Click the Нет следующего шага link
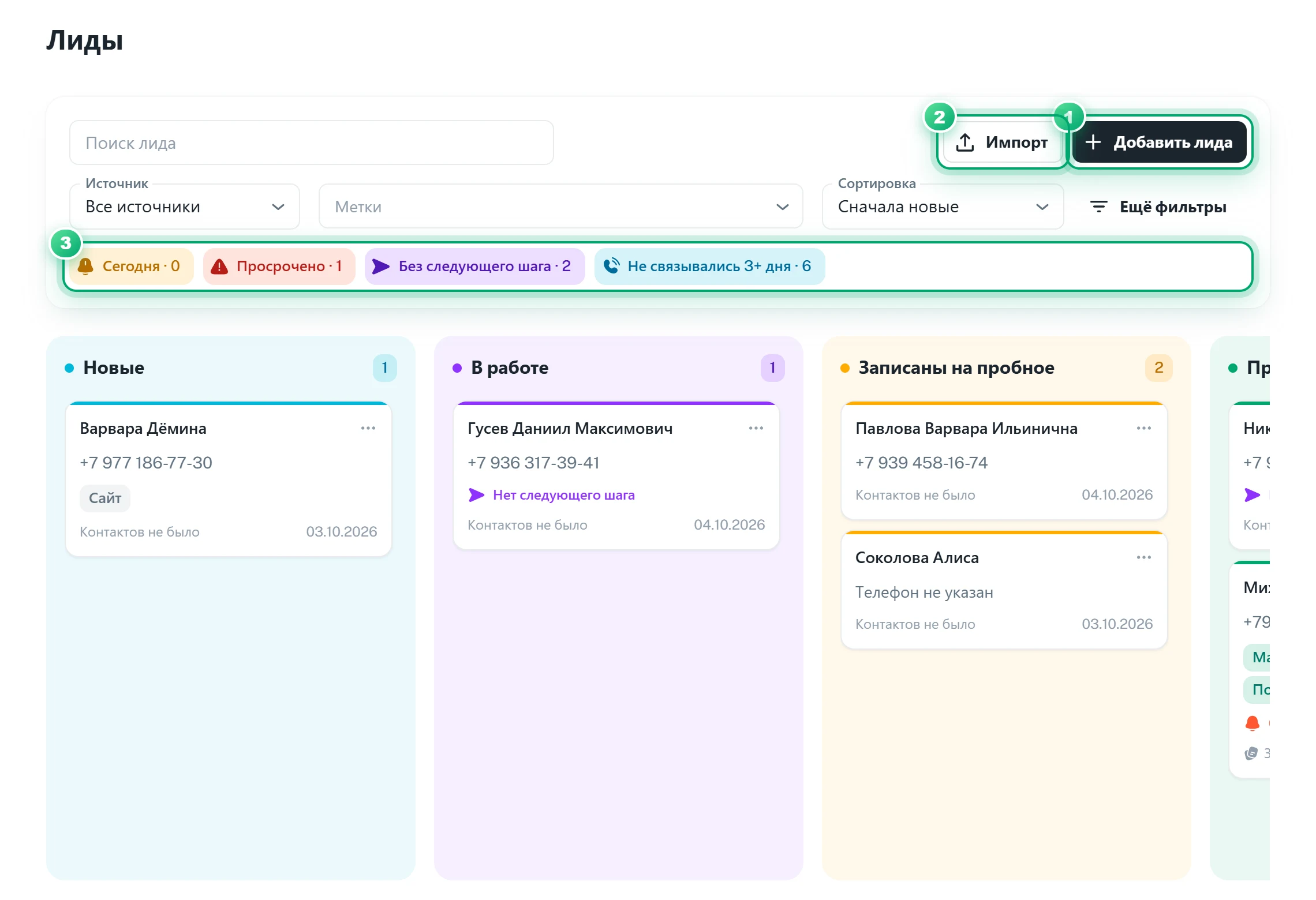Screen dimensions: 1316x900 564,495
